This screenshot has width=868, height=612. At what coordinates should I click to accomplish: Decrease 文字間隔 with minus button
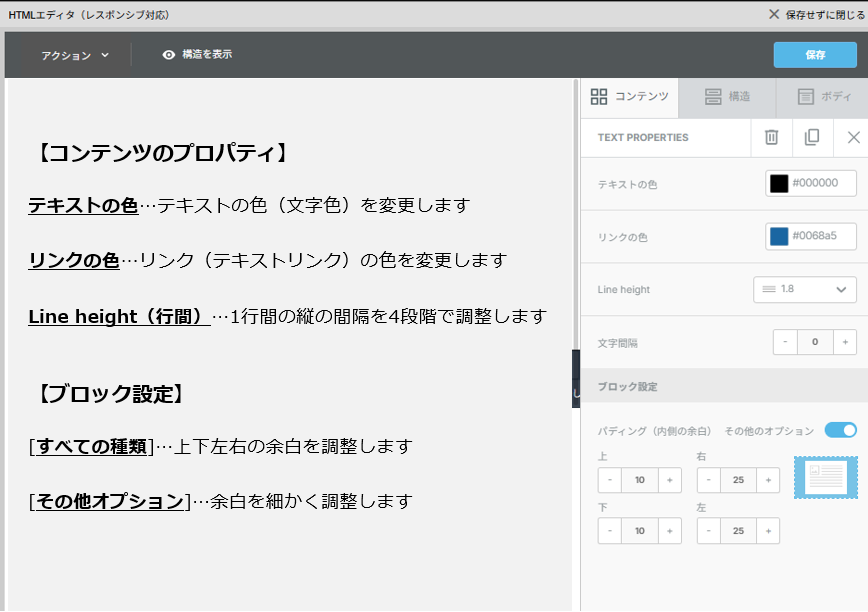(785, 342)
